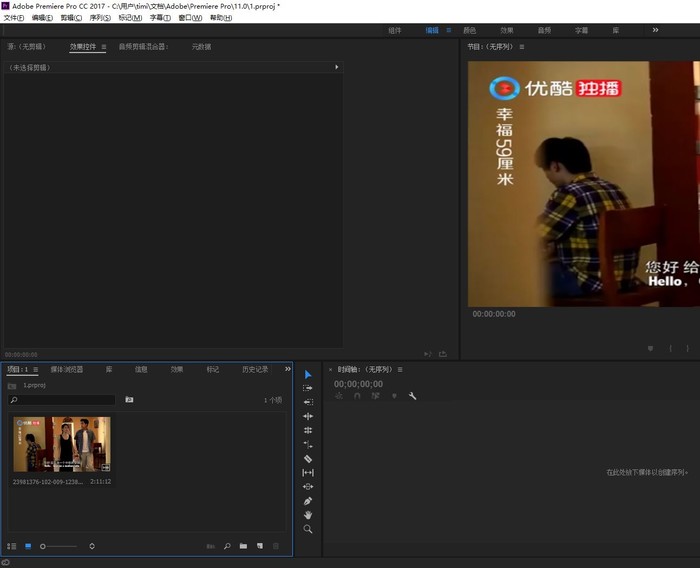Screen dimensions: 700x568
Task: Select the Pen tool
Action: tap(308, 501)
